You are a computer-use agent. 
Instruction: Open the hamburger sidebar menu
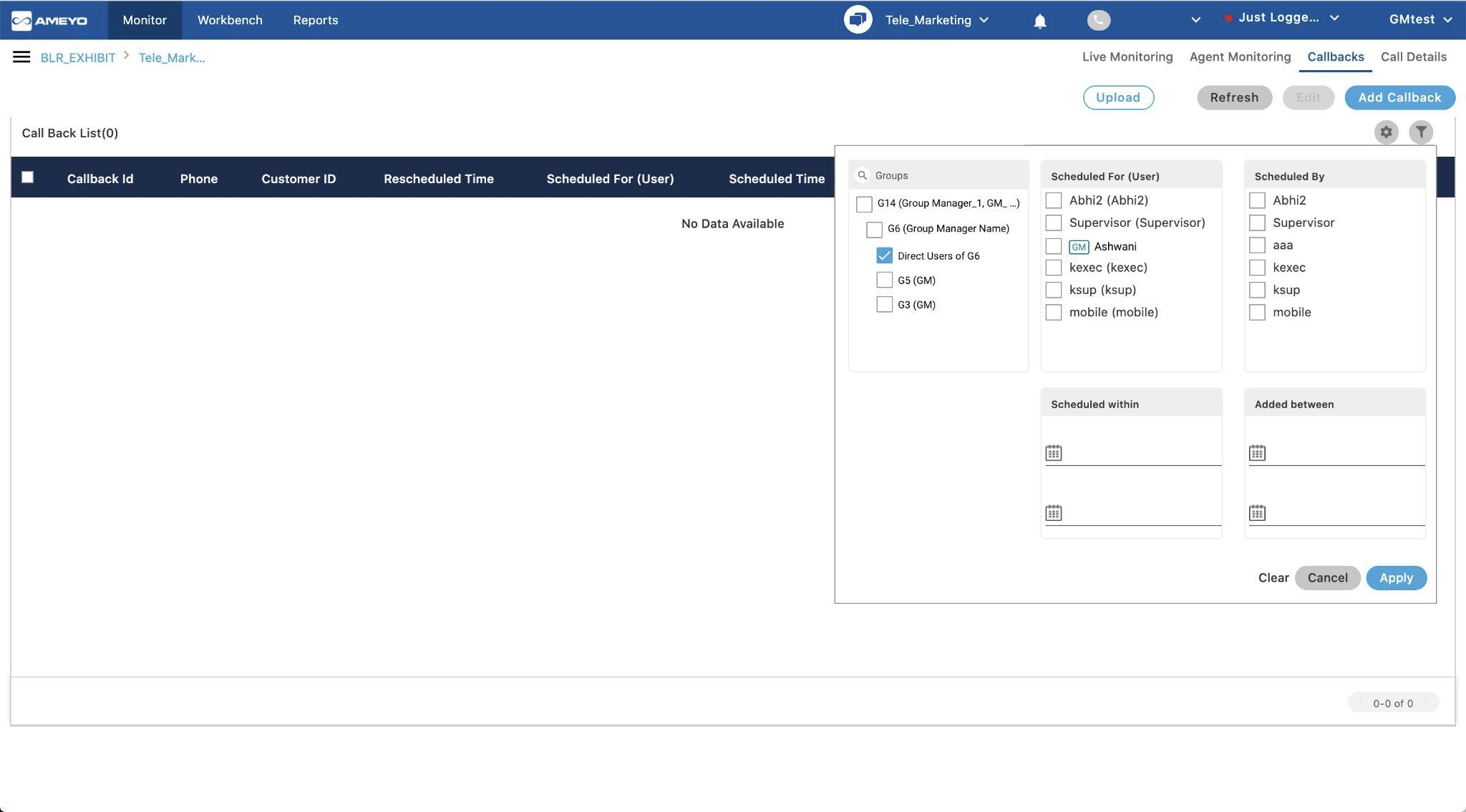[21, 57]
